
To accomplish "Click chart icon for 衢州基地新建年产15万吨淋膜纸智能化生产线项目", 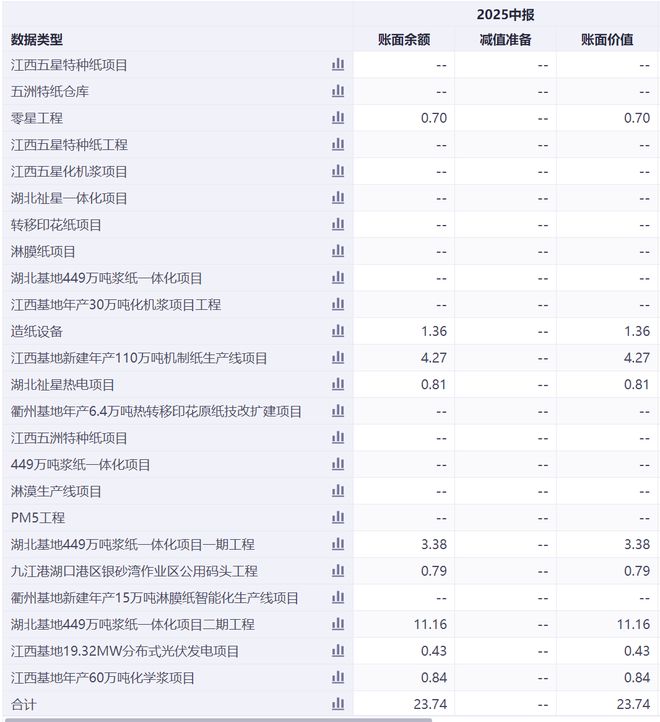I will coord(338,598).
